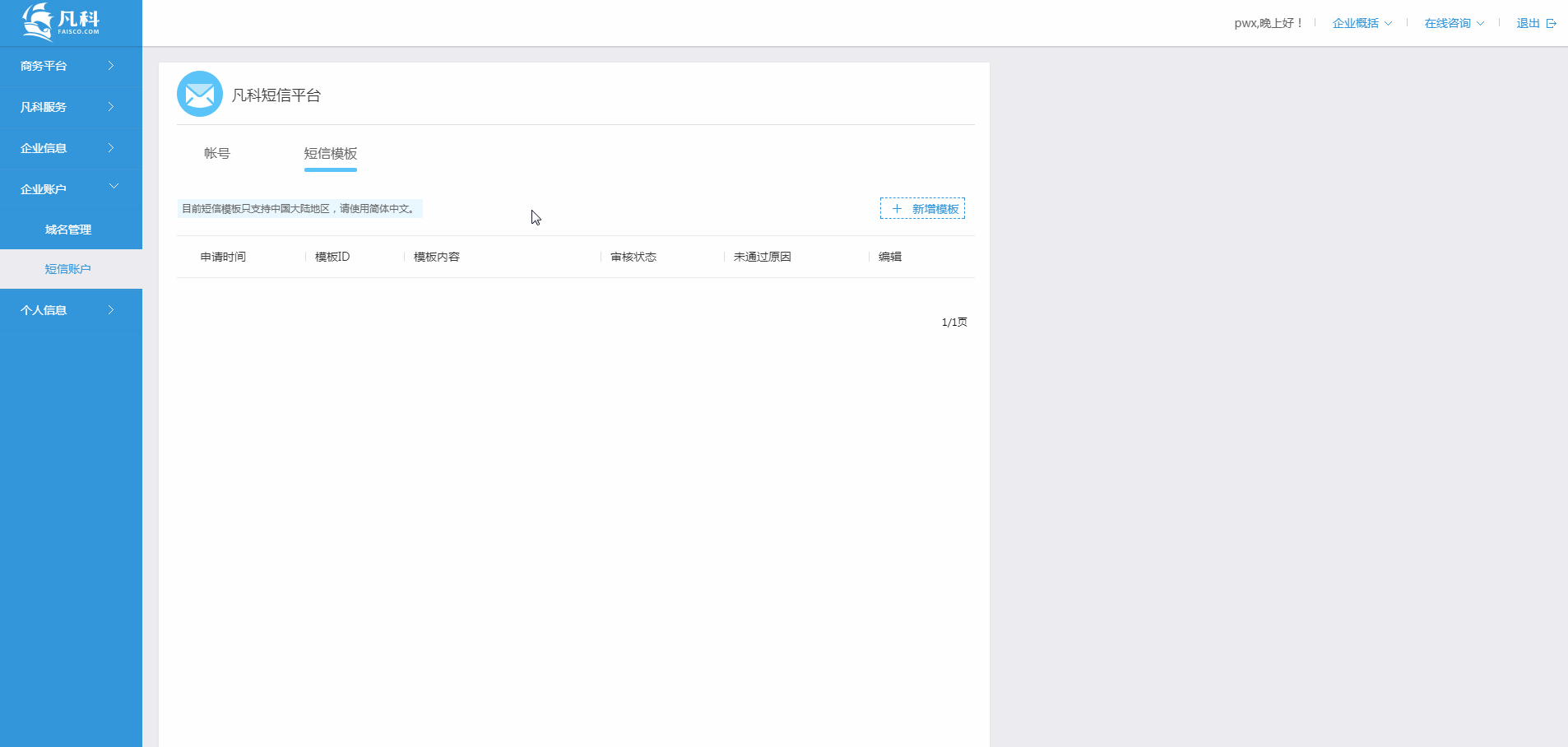Collapse the 企业账户 sidebar menu
The image size is (1568, 747).
tap(71, 189)
